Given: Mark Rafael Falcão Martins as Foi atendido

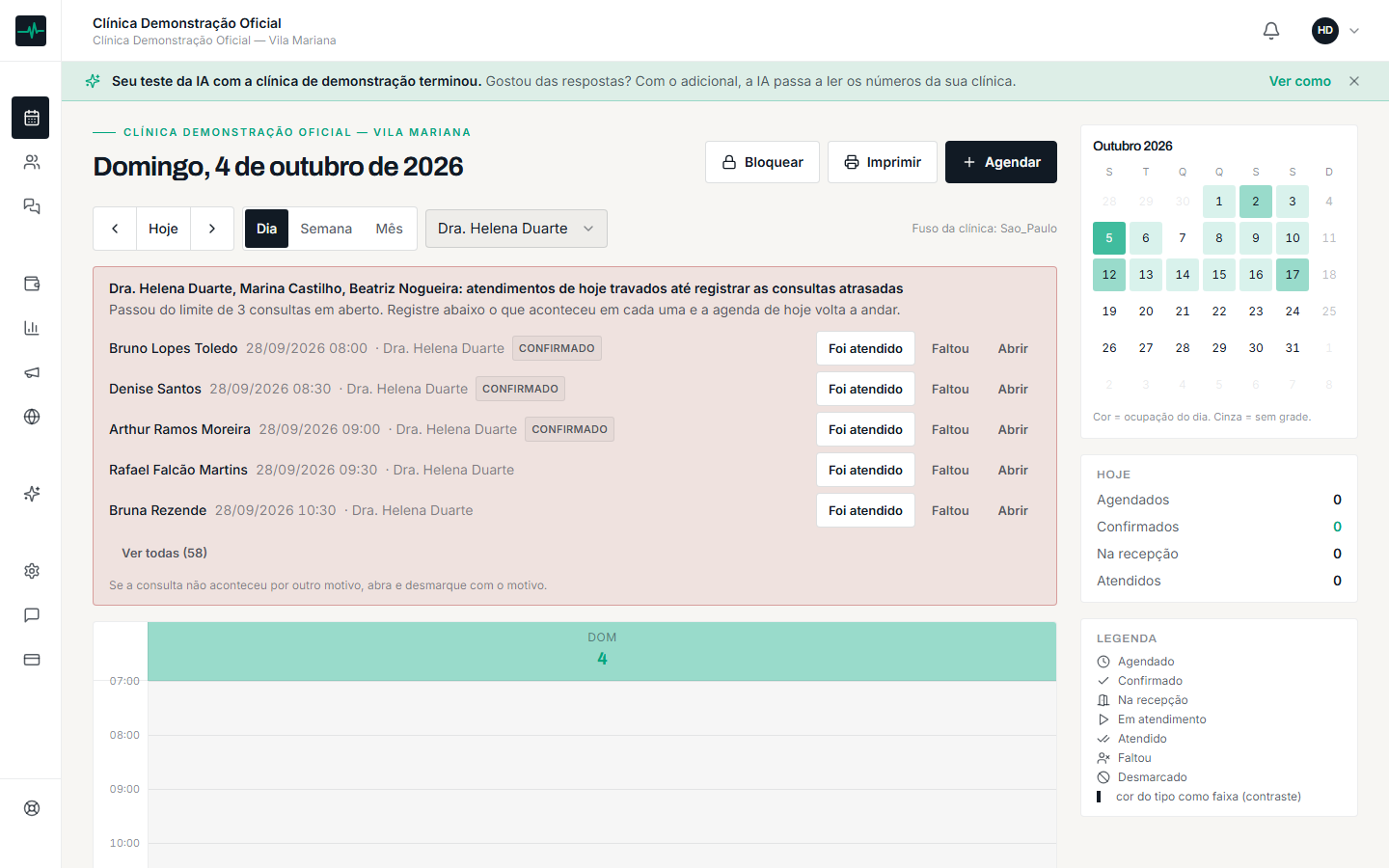Looking at the screenshot, I should pos(865,470).
